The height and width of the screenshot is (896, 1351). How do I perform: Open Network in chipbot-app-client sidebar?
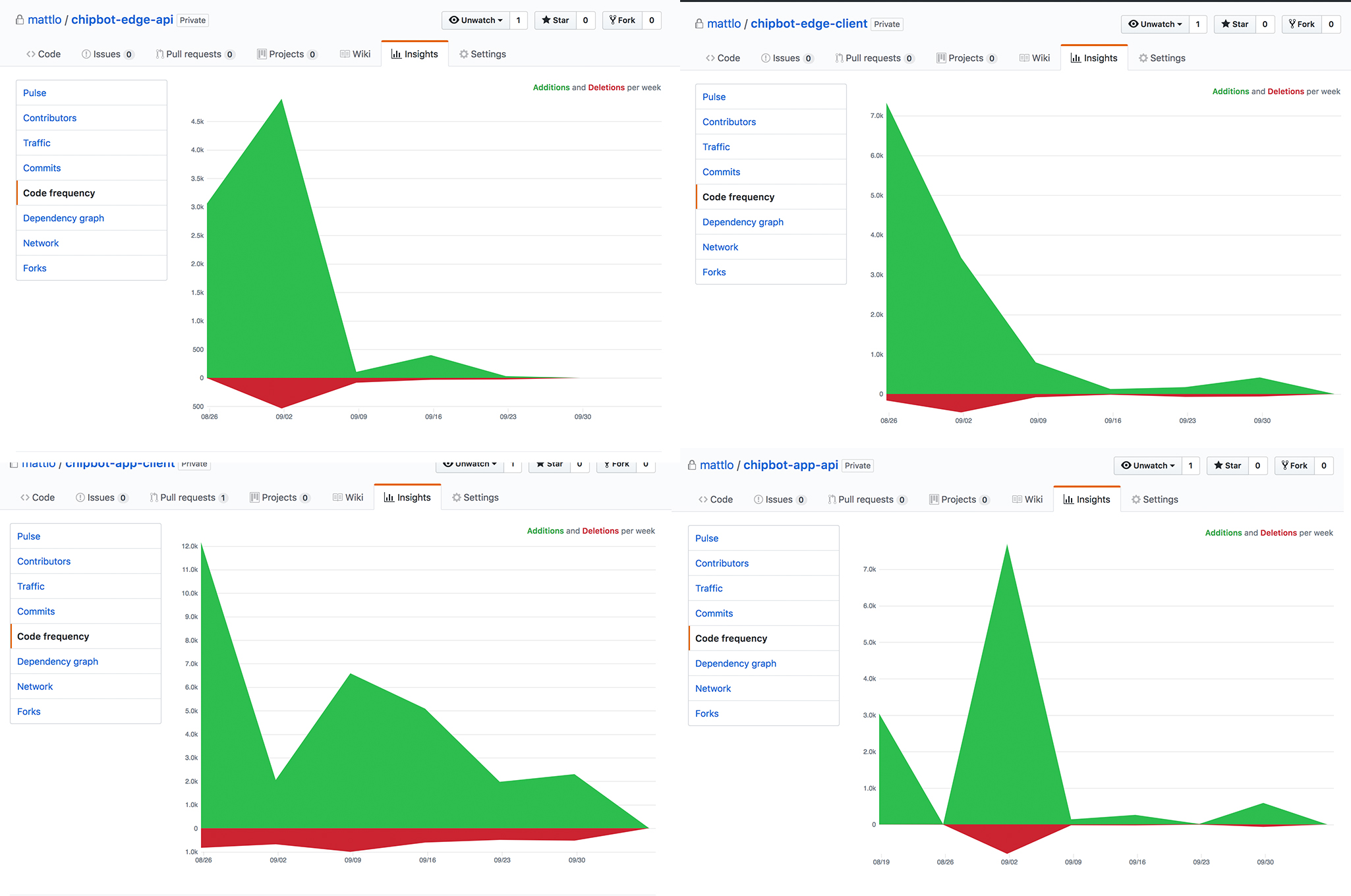pos(86,686)
